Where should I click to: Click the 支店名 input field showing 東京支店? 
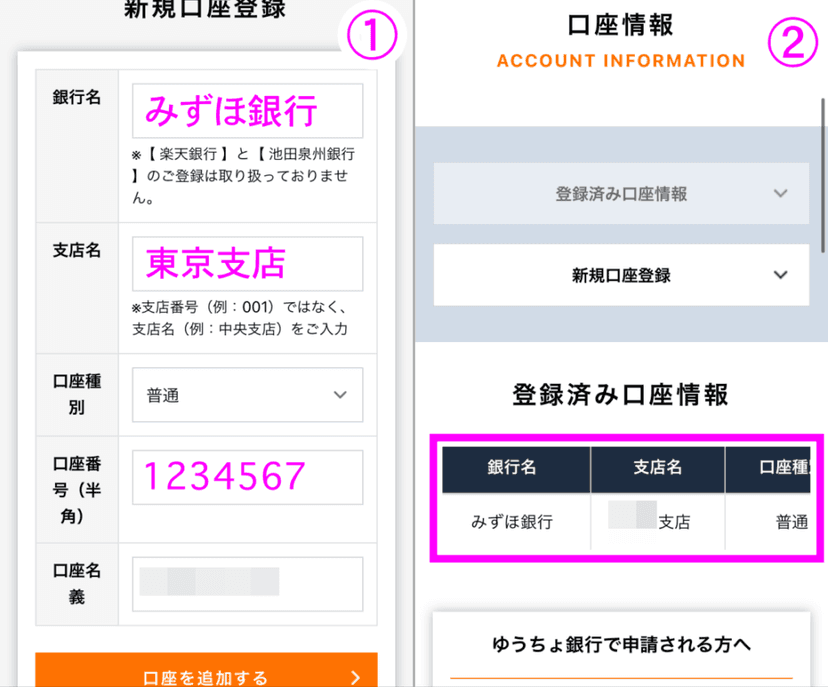click(247, 263)
